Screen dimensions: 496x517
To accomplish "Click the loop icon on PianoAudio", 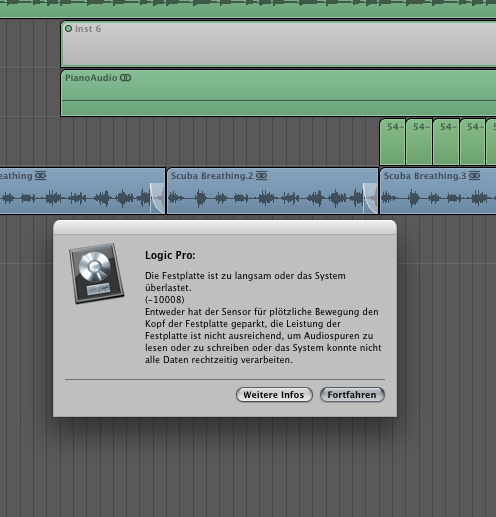I will pyautogui.click(x=125, y=78).
